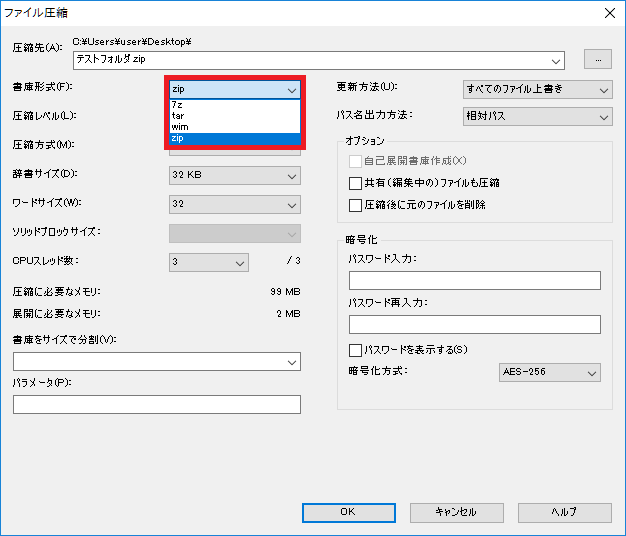Viewport: 626px width, 536px height.
Task: Confirm with the OK button
Action: click(x=349, y=512)
